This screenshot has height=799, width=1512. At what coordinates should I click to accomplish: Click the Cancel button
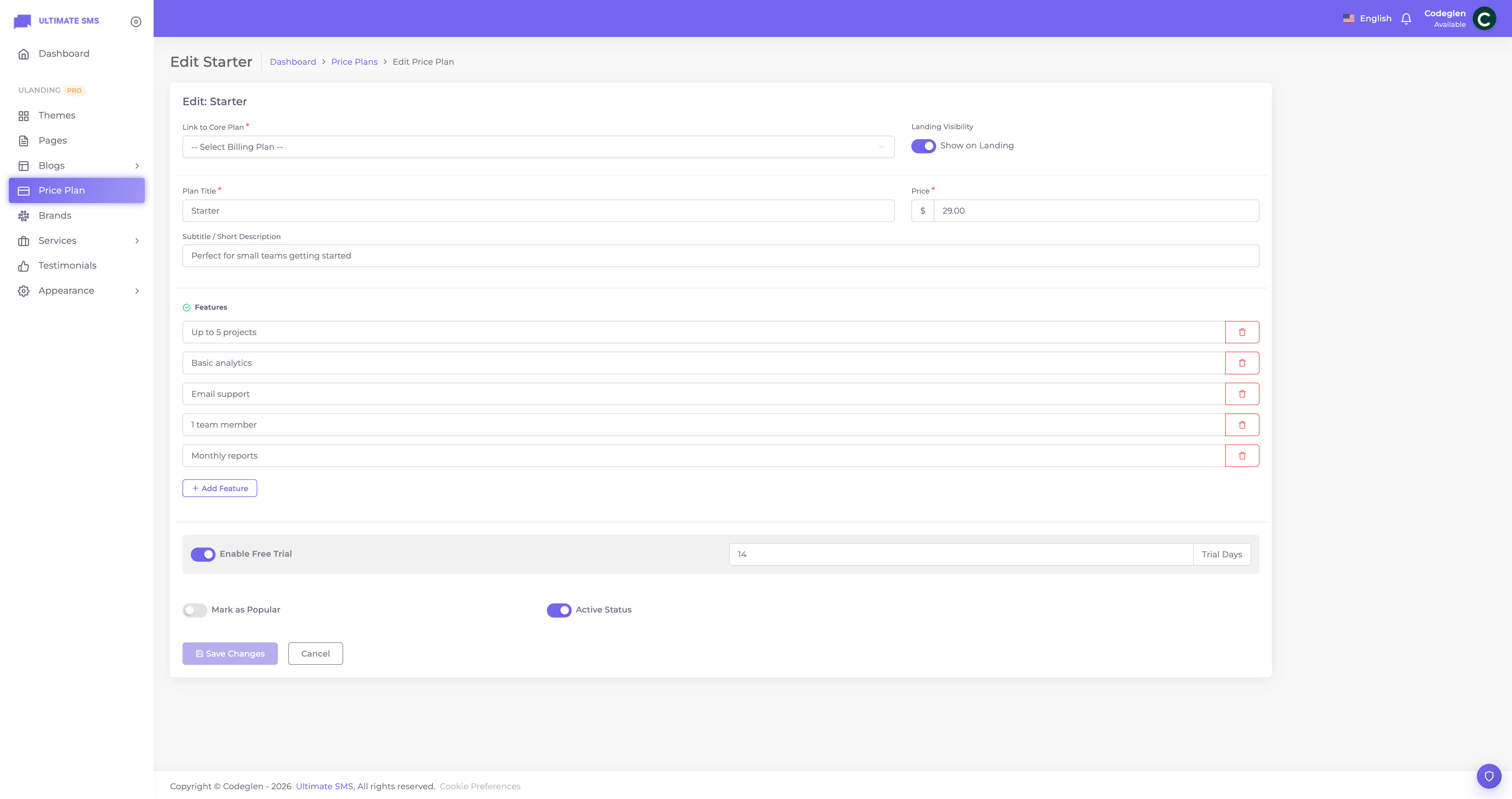coord(315,653)
